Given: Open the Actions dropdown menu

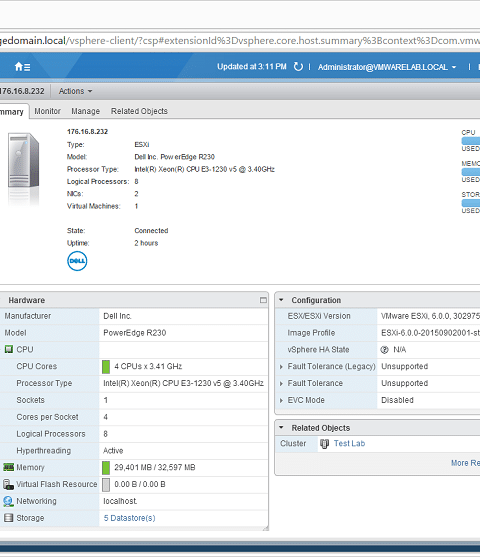Looking at the screenshot, I should (75, 91).
